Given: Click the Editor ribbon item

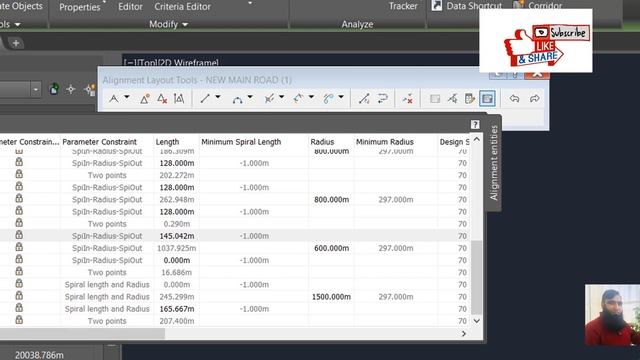Looking at the screenshot, I should [130, 7].
